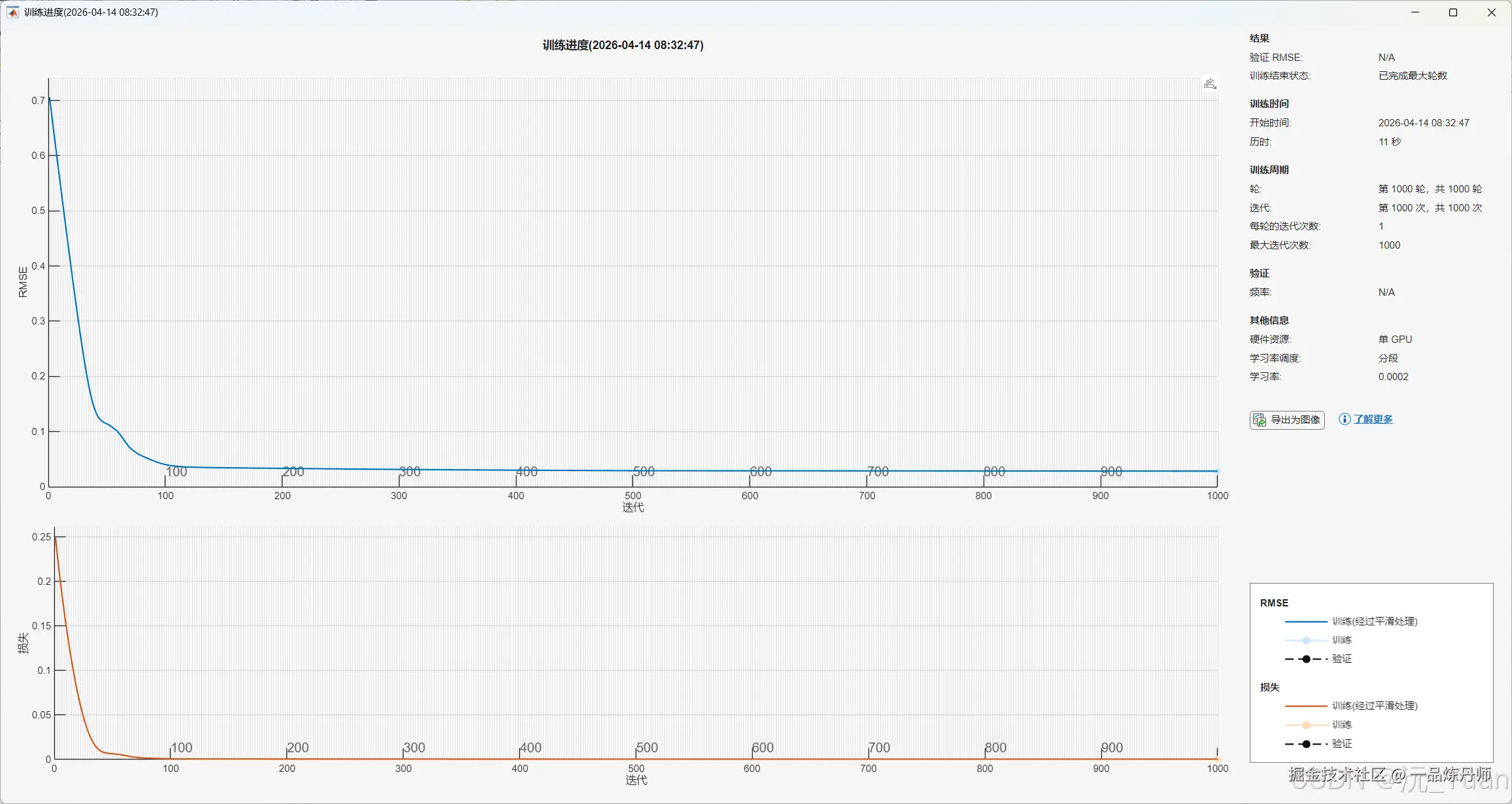
Task: Click the MATLAB logo in title bar
Action: [12, 12]
